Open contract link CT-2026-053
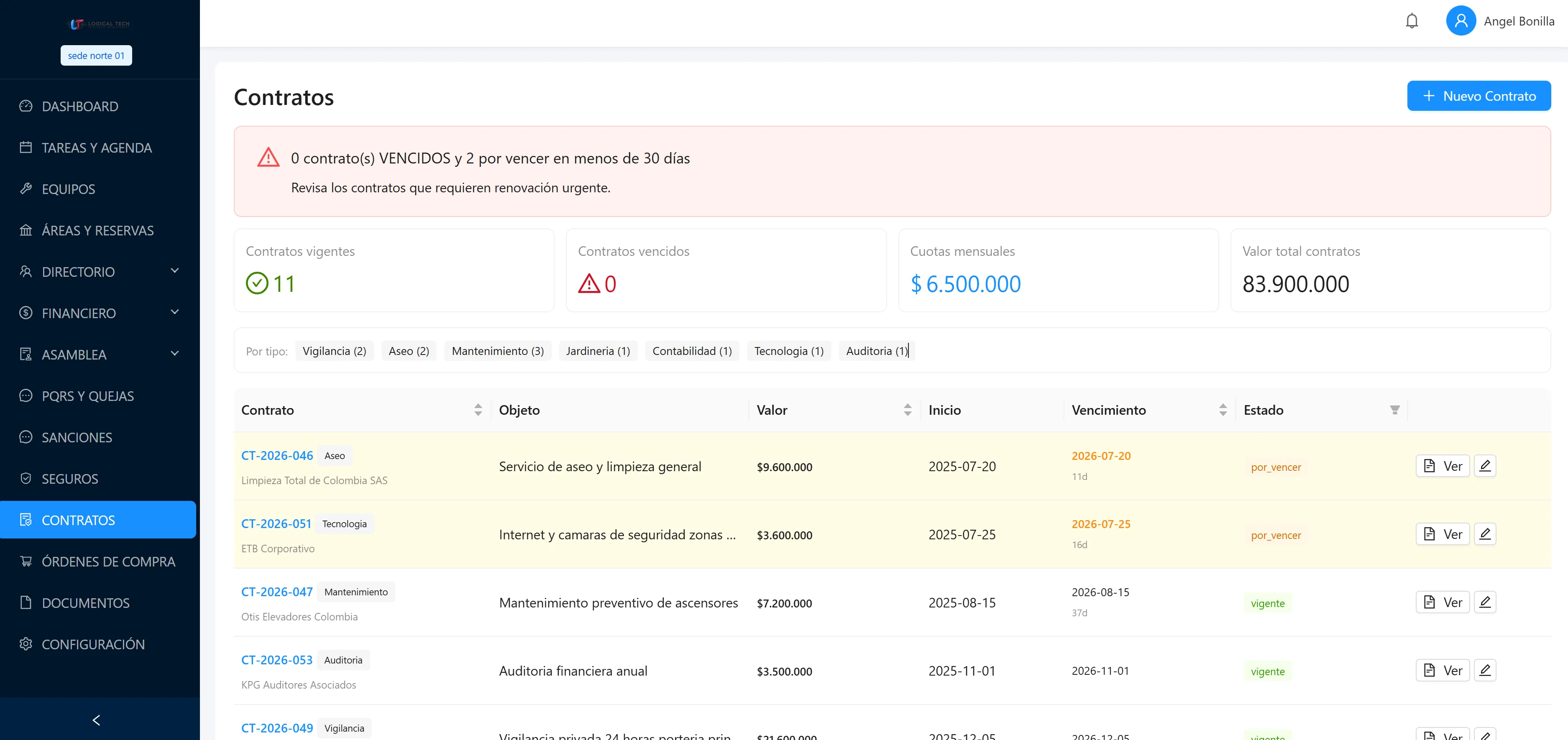Viewport: 1568px width, 740px height. pos(277,660)
